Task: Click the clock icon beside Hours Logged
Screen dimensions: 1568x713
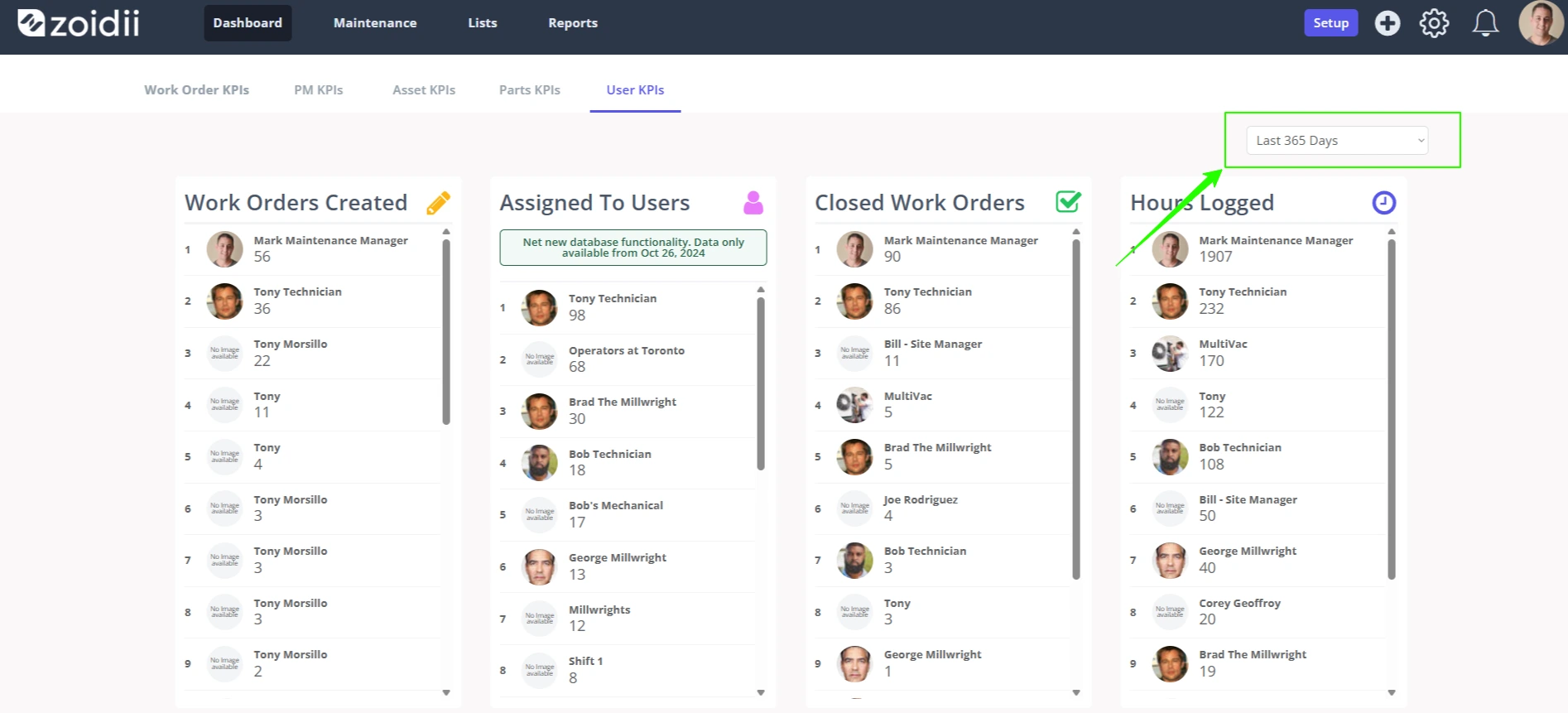Action: coord(1384,203)
